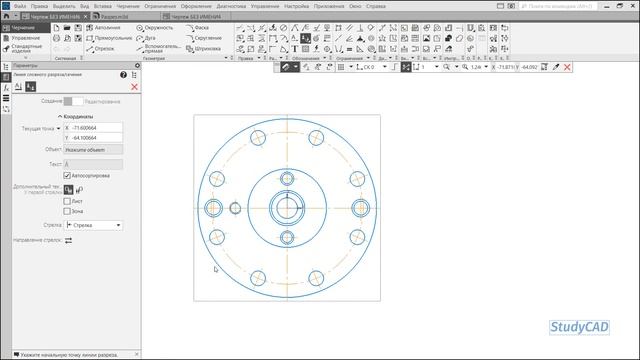The height and width of the screenshot is (360, 640).
Task: Click the fx variables icon in the left sidebar
Action: click(6, 88)
